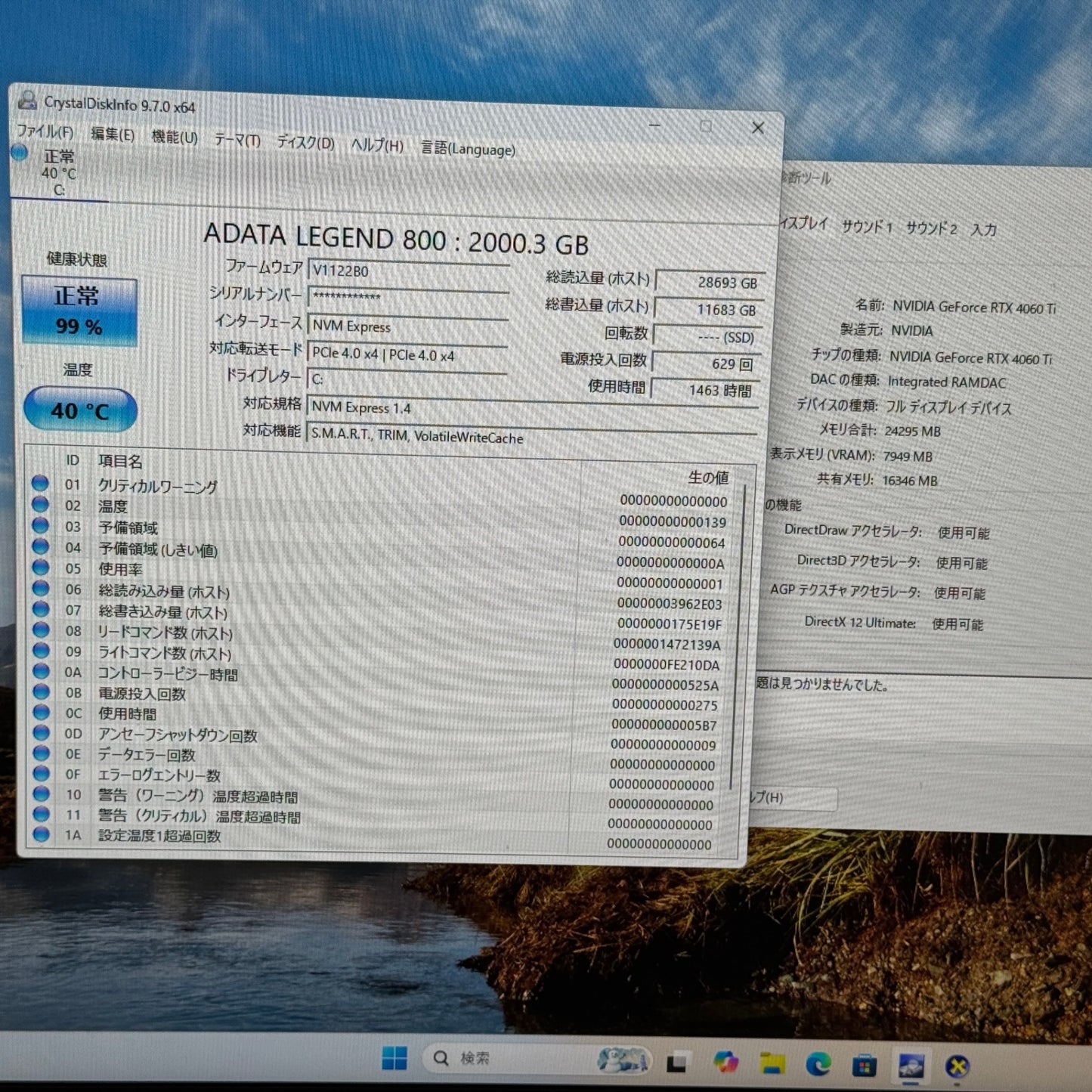This screenshot has width=1092, height=1092.
Task: Open the 機能(U) menu
Action: pos(174,137)
